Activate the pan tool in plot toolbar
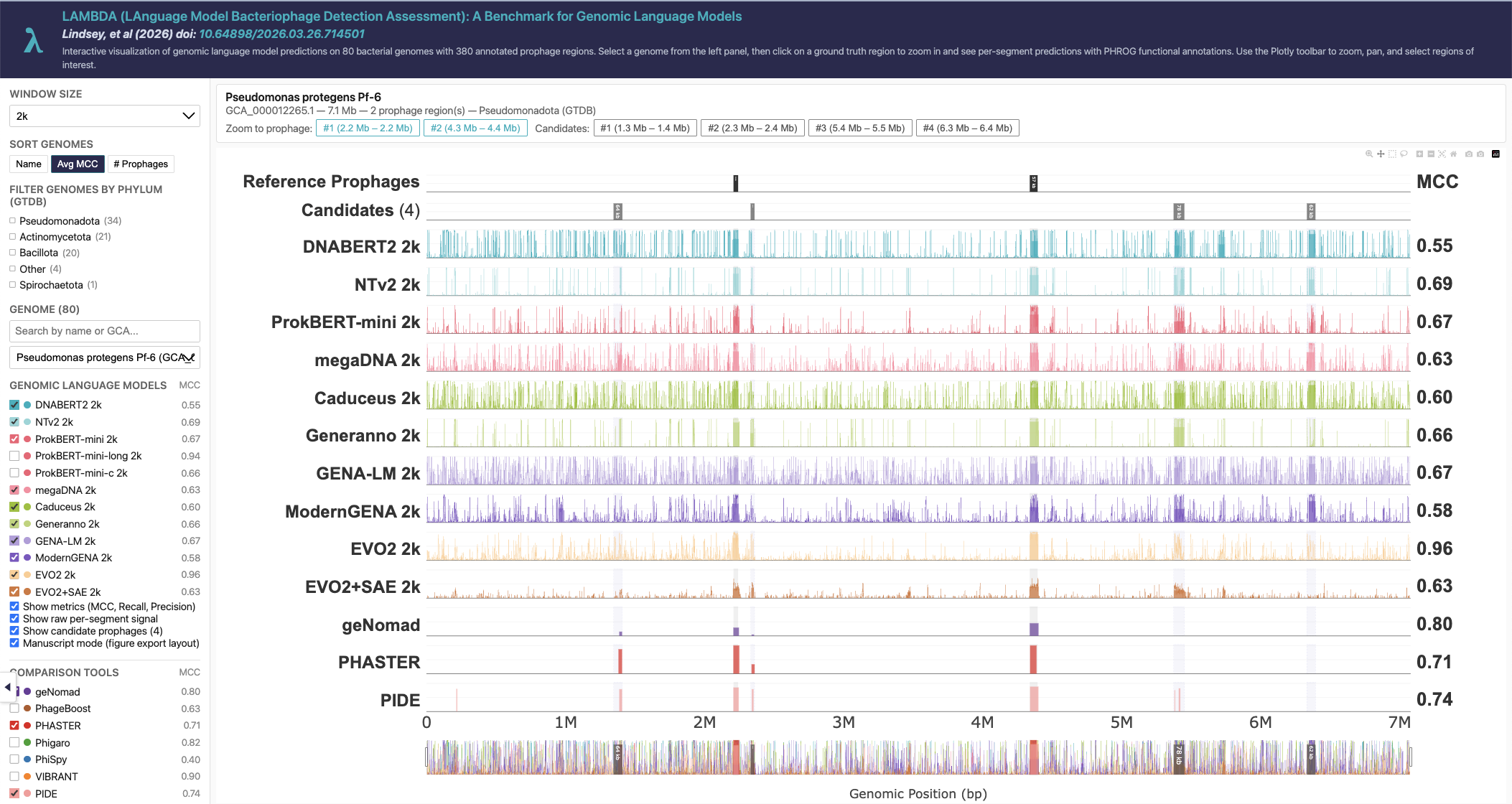 pos(1381,154)
